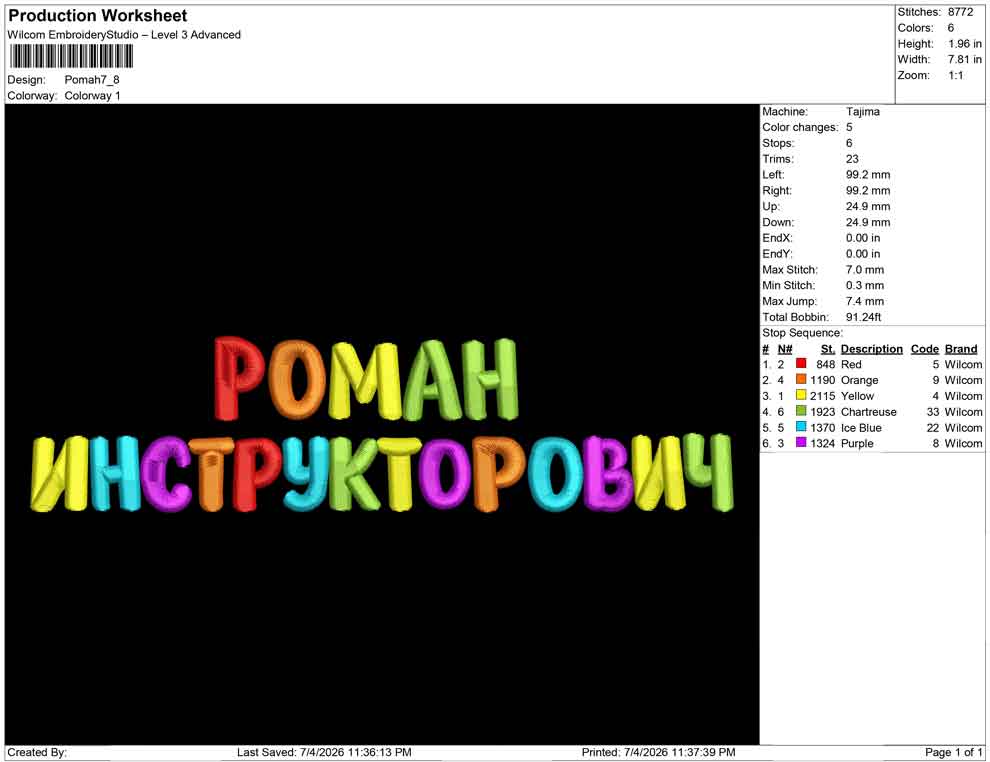
Task: Click 'Wilcom EmbroideryStudio – Level 3 Advanced' text
Action: point(124,35)
